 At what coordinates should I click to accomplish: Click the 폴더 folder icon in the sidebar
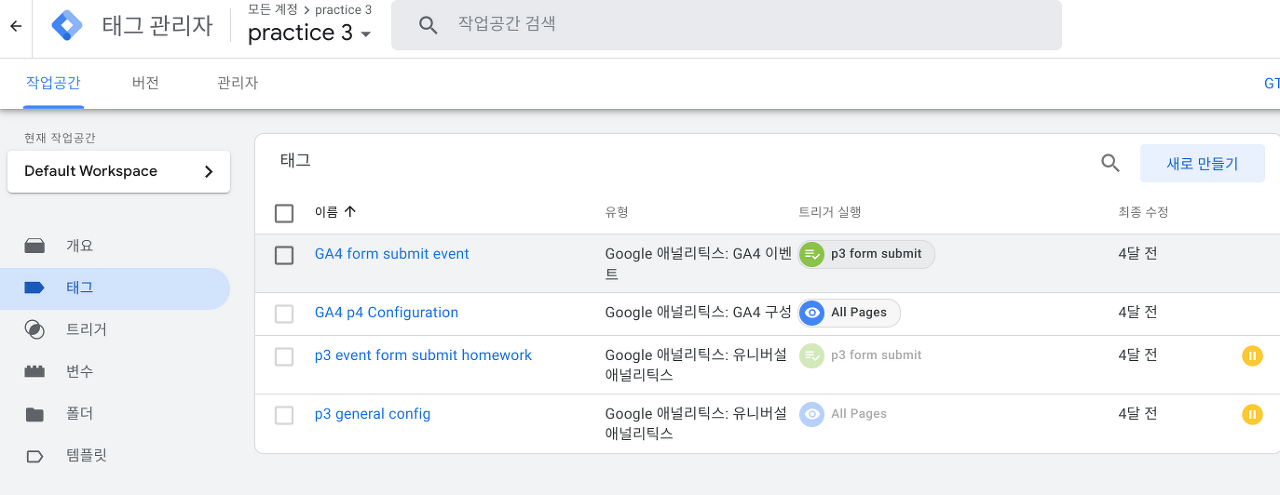(x=35, y=414)
